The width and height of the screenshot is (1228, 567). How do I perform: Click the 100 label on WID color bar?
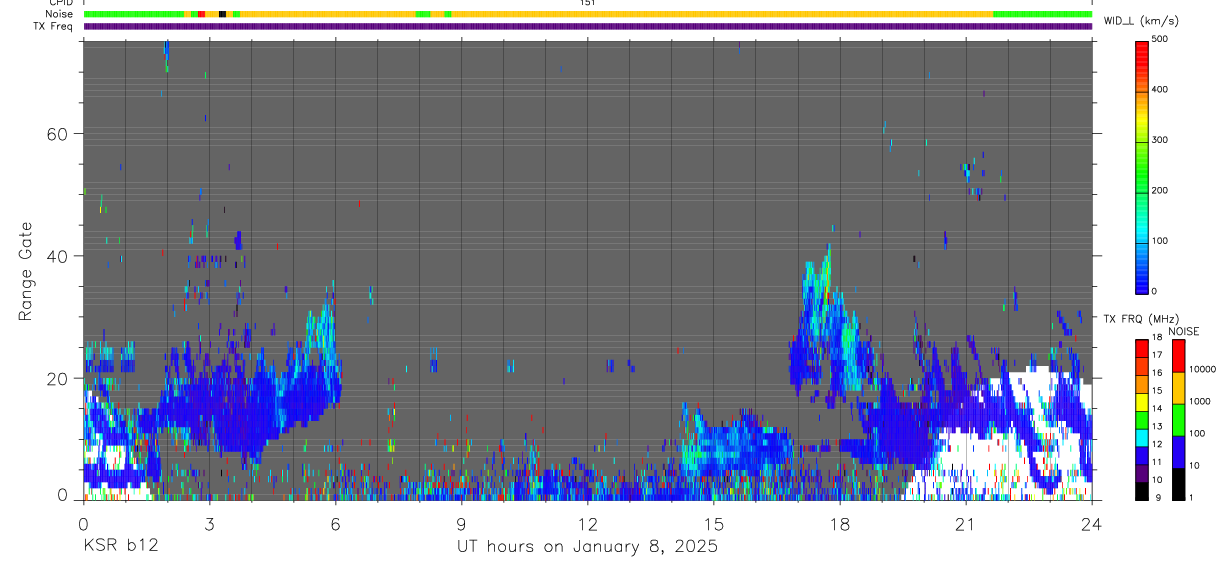(x=1160, y=241)
